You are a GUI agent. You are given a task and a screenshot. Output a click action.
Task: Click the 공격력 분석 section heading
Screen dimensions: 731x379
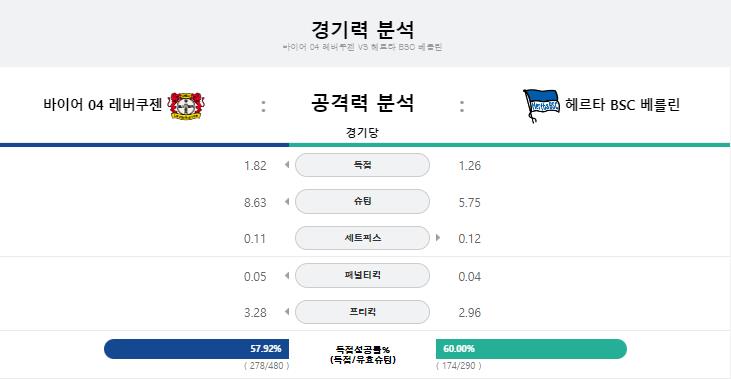362,103
